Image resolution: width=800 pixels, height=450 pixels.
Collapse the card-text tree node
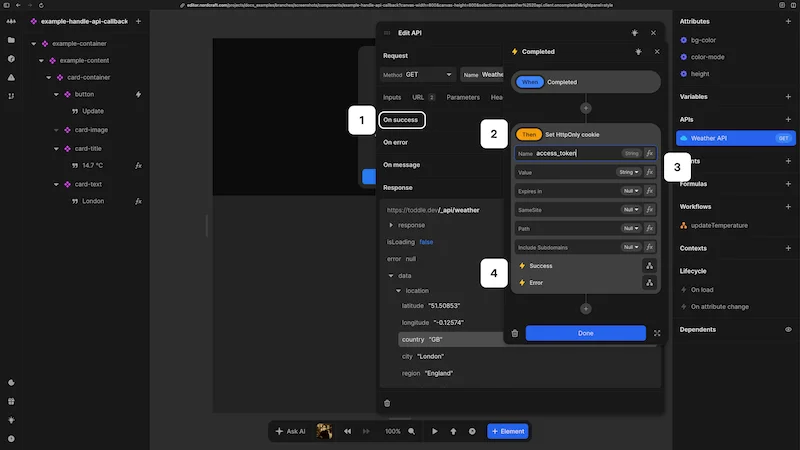pos(56,184)
